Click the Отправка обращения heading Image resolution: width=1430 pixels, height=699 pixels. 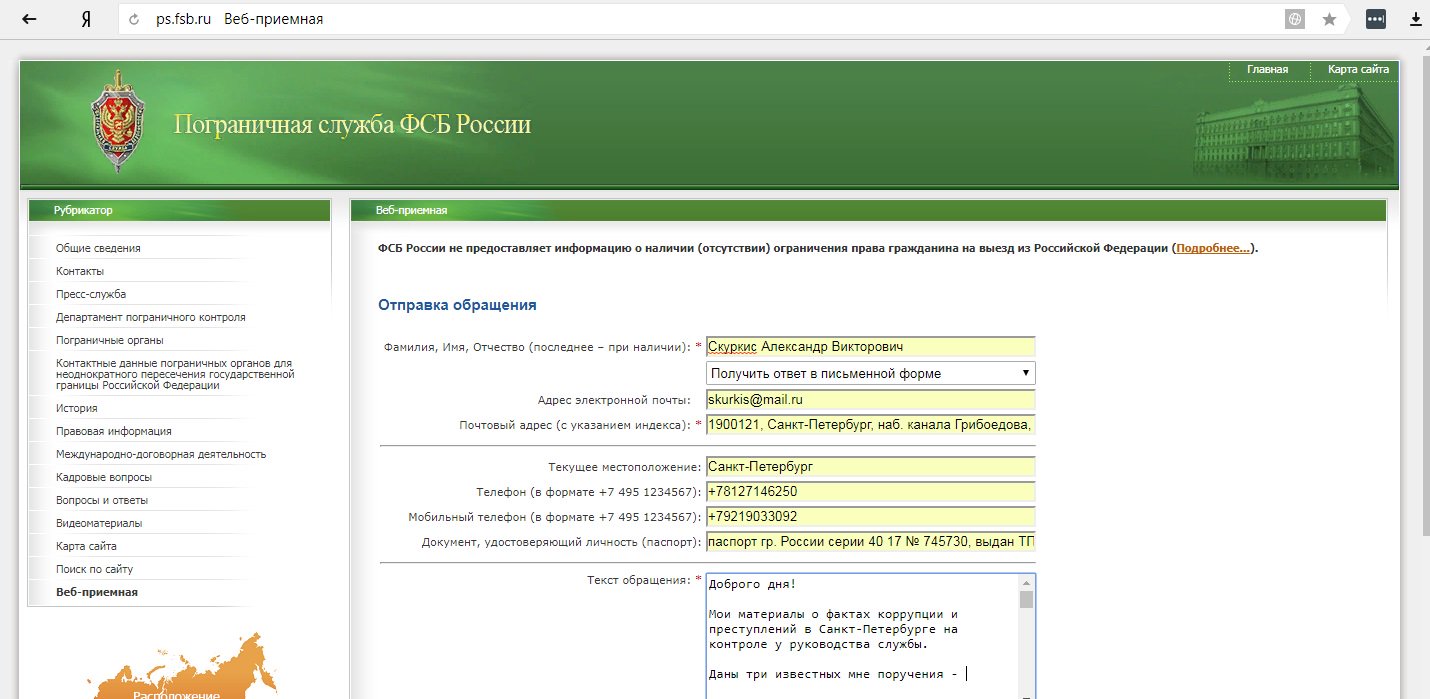pyautogui.click(x=457, y=305)
